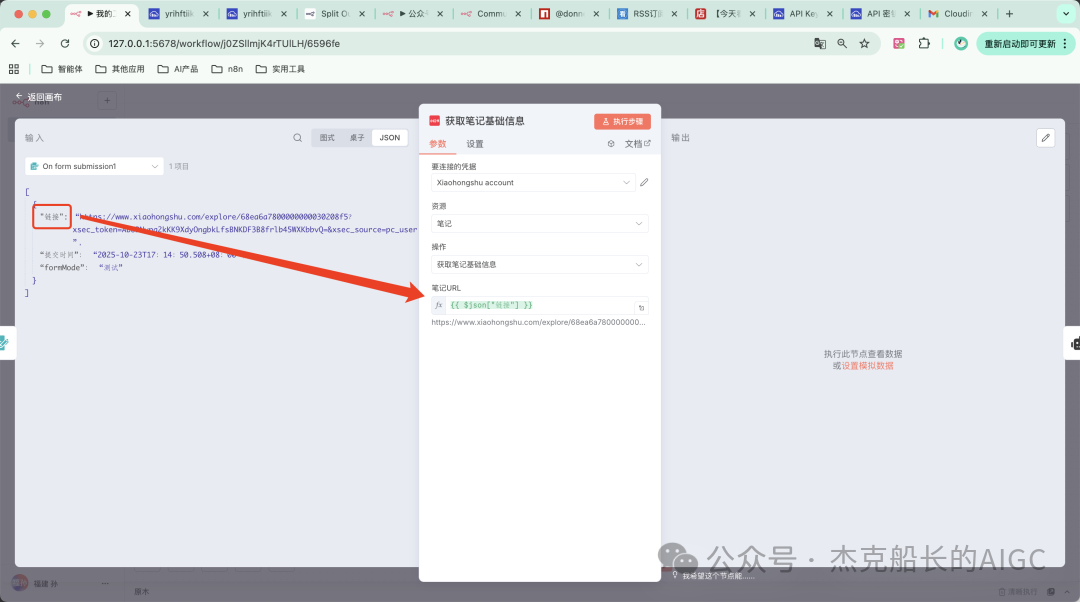Reload the page with the refresh icon
Image resolution: width=1080 pixels, height=602 pixels.
[x=65, y=43]
